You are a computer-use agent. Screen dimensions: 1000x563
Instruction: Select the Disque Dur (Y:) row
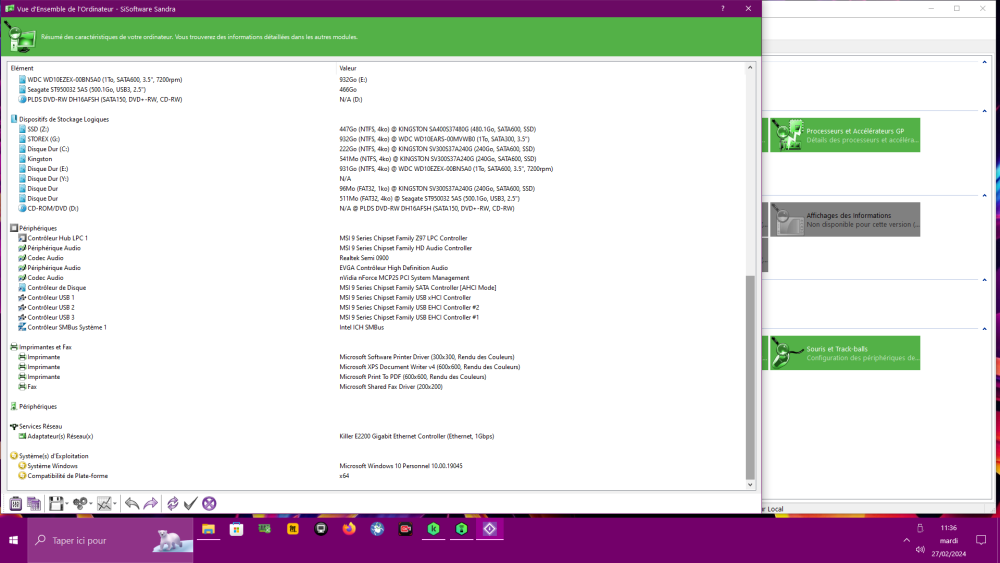coord(376,179)
